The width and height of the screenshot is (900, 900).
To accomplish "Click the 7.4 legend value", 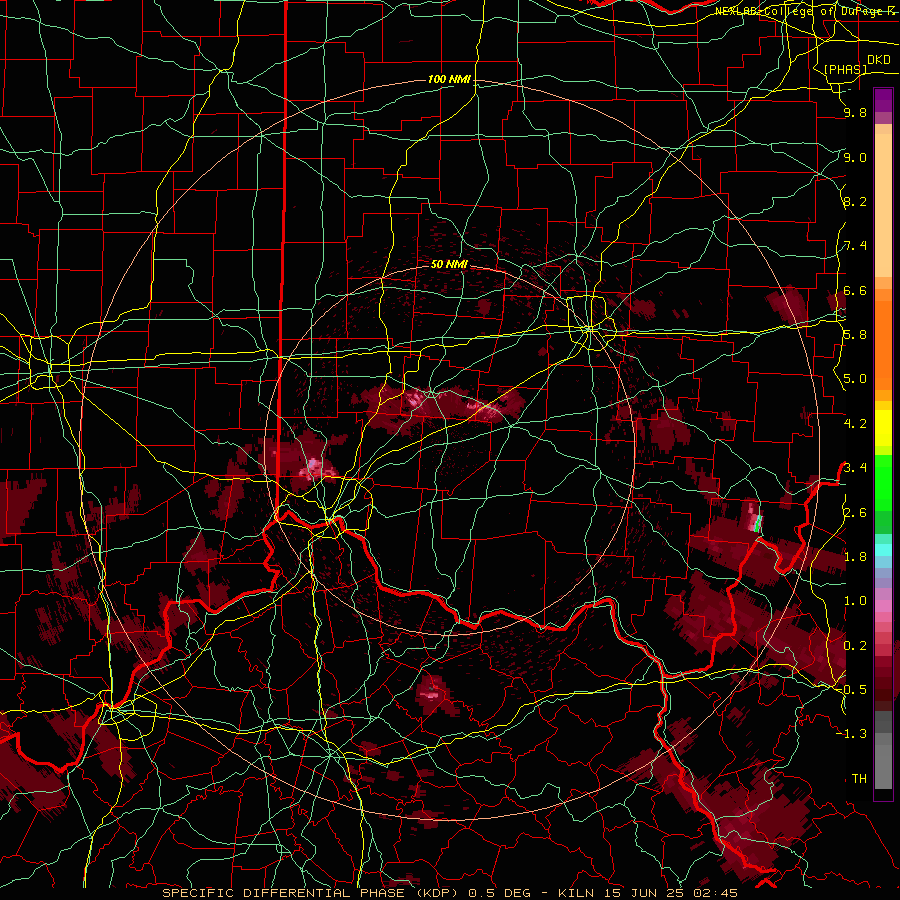I will tap(855, 246).
